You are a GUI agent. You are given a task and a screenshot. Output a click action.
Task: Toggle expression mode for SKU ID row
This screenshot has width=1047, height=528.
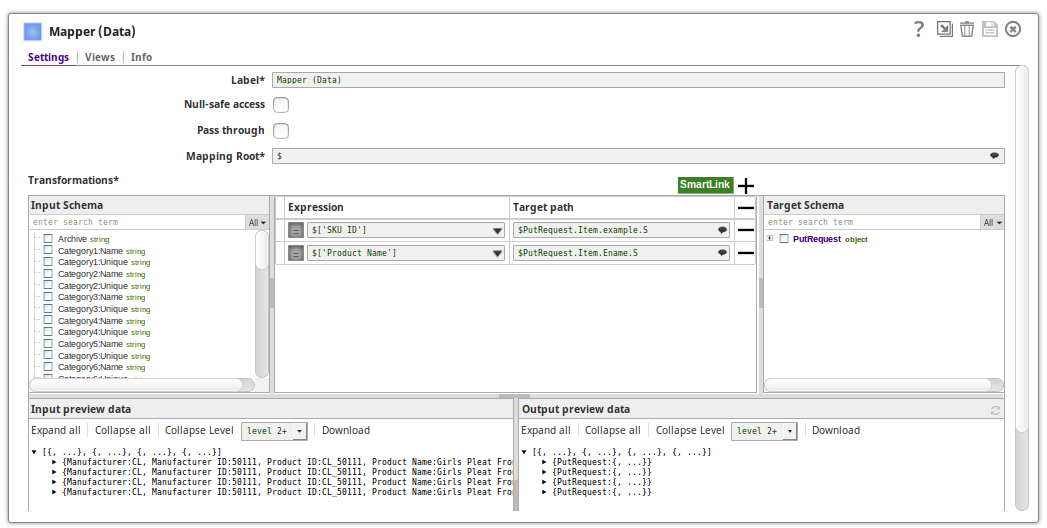tap(296, 230)
